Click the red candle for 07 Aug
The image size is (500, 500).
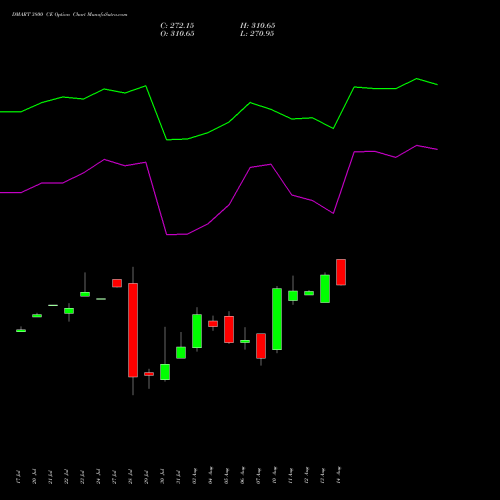pyautogui.click(x=261, y=346)
